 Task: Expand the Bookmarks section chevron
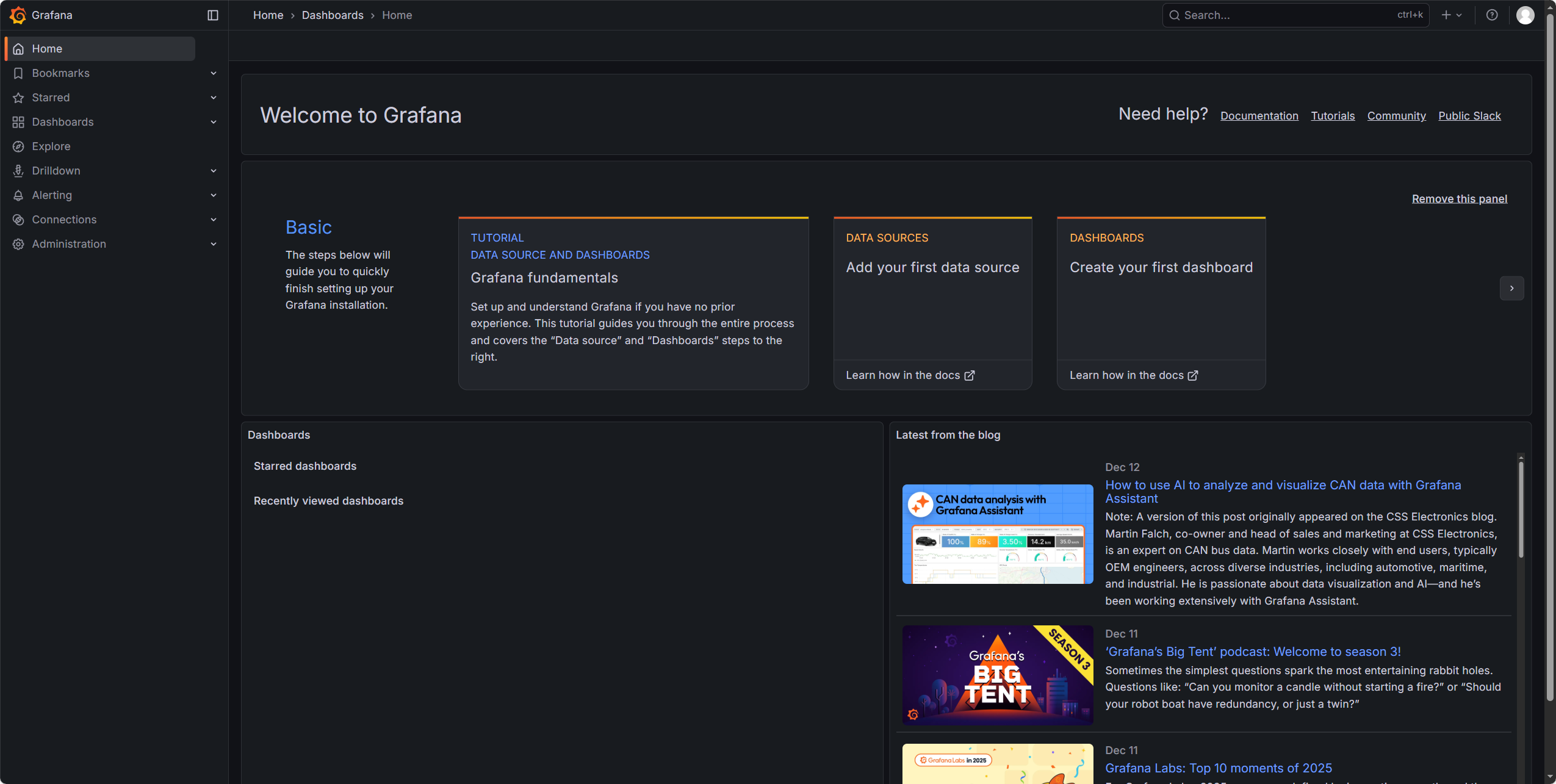pos(214,73)
